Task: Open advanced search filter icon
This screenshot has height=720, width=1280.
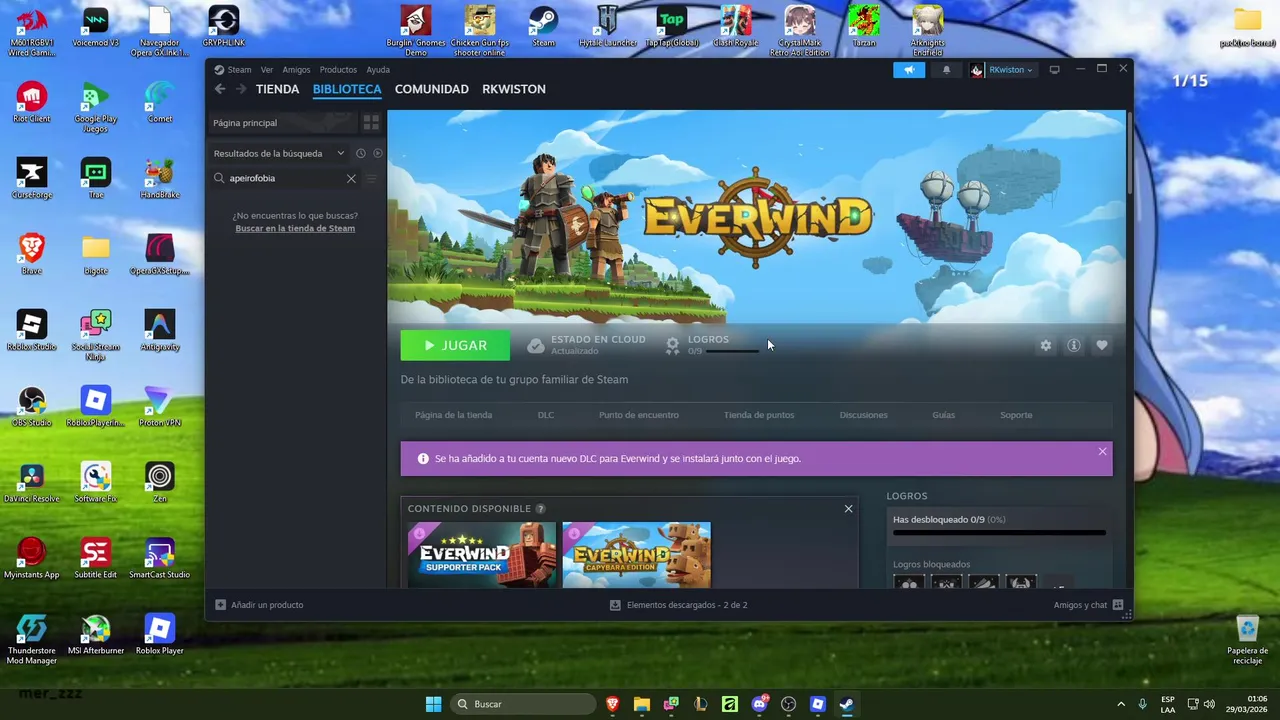Action: 371,178
